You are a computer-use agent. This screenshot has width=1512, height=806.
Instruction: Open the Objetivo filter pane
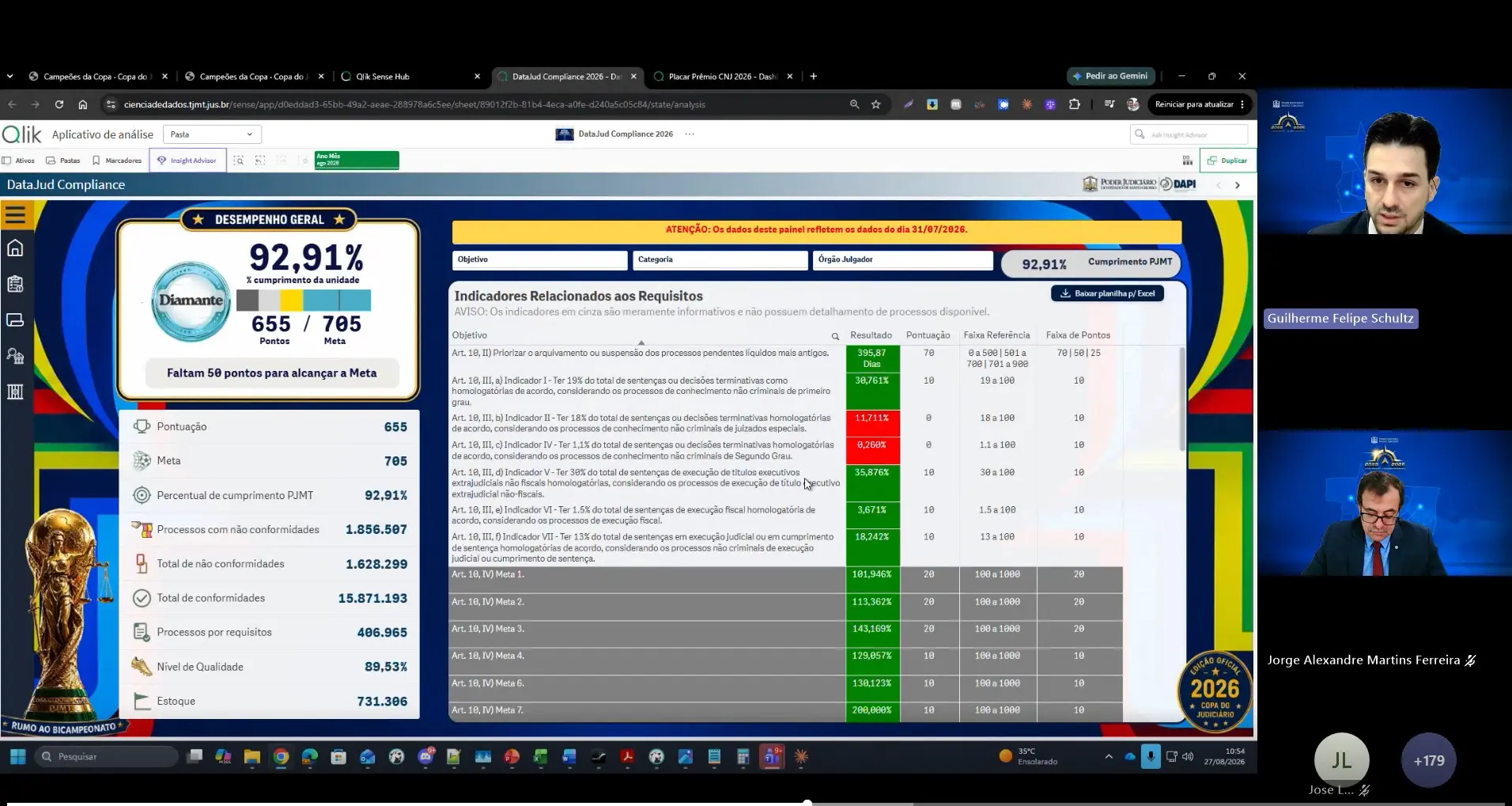tap(540, 260)
